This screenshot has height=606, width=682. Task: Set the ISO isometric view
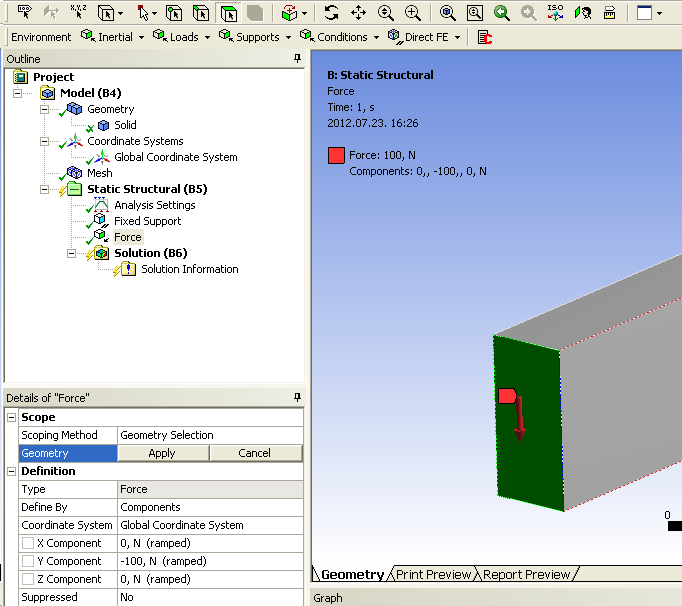555,13
